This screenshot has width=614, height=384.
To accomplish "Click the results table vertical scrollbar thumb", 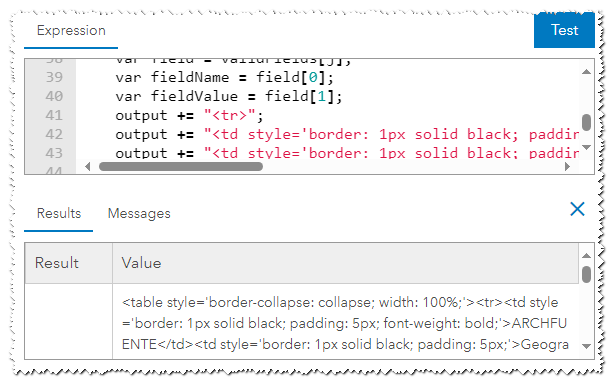I will tap(586, 274).
